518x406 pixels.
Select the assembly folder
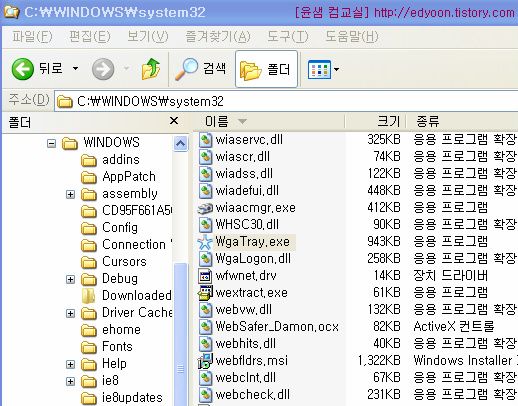click(x=130, y=194)
